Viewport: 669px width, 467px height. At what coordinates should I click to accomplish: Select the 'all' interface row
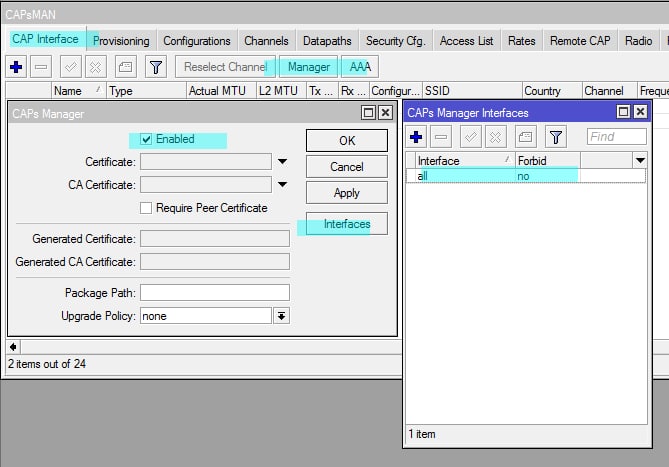(x=526, y=176)
